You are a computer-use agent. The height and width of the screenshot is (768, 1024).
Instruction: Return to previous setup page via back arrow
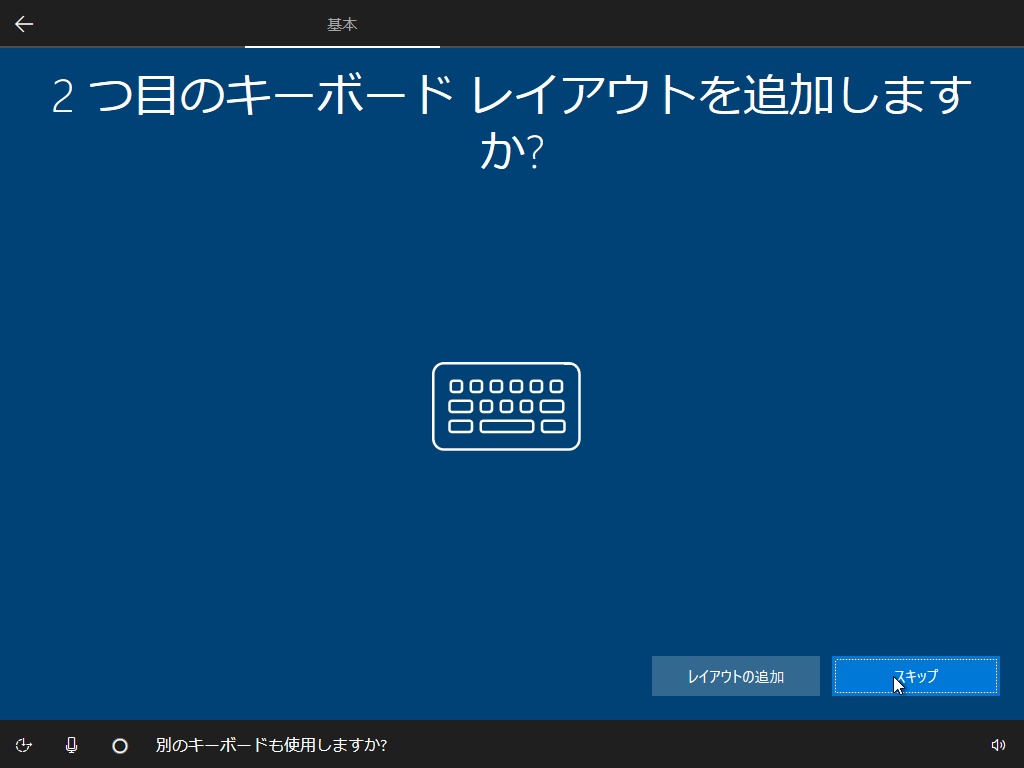[x=24, y=24]
